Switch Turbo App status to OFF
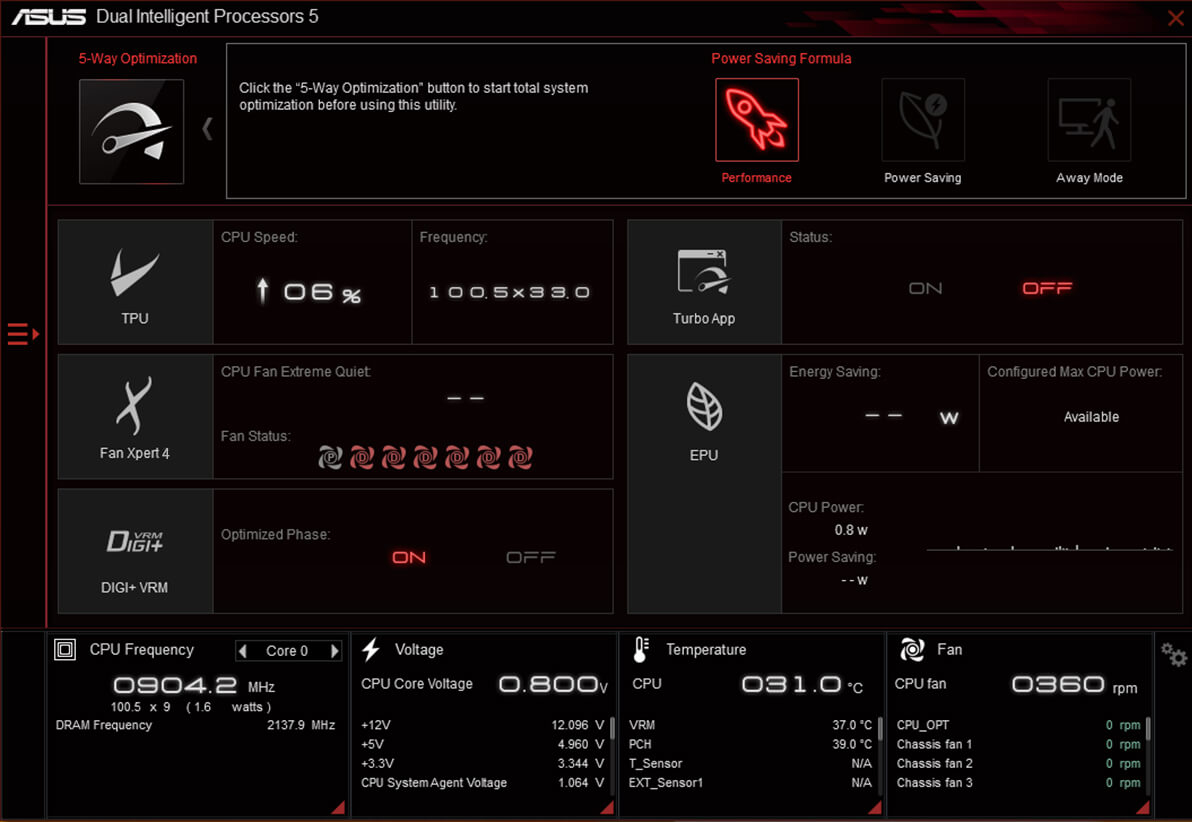 click(1047, 288)
